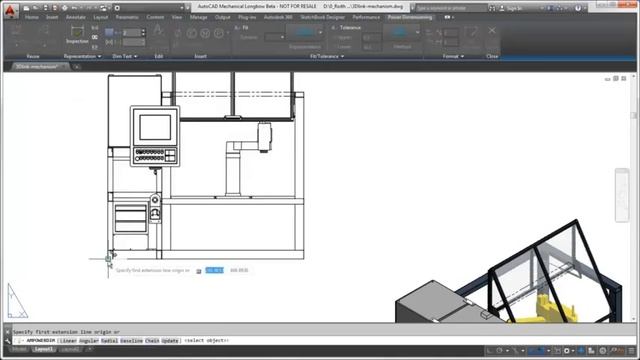640x360 pixels.
Task: Click the Tolerance toggle label in ribbon
Action: [346, 28]
